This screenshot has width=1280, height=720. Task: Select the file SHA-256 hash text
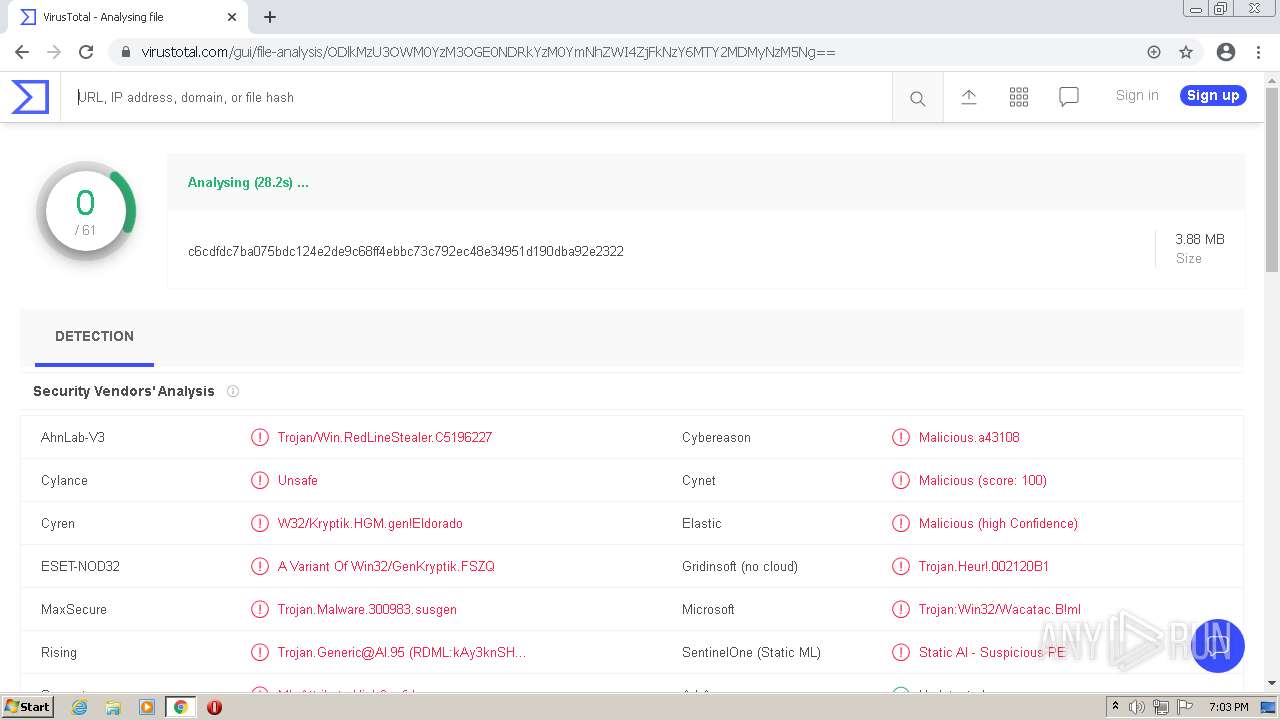tap(406, 251)
